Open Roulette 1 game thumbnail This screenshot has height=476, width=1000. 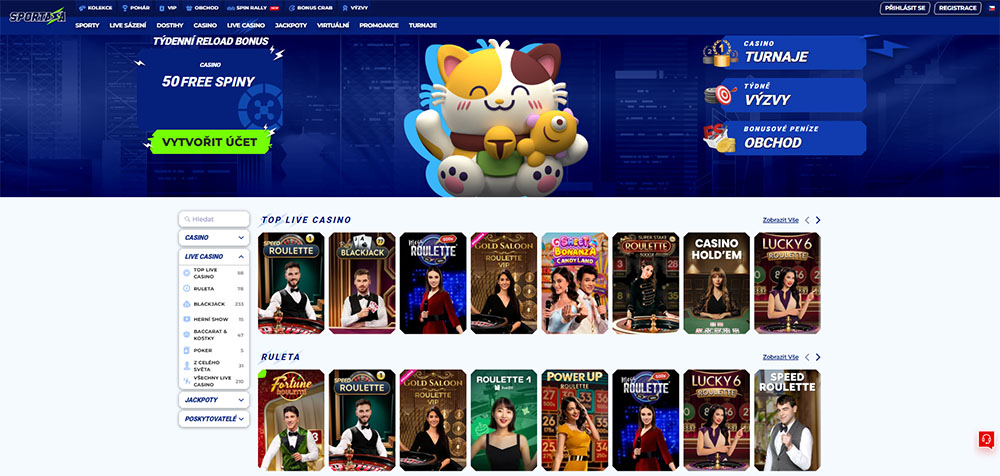[x=504, y=420]
